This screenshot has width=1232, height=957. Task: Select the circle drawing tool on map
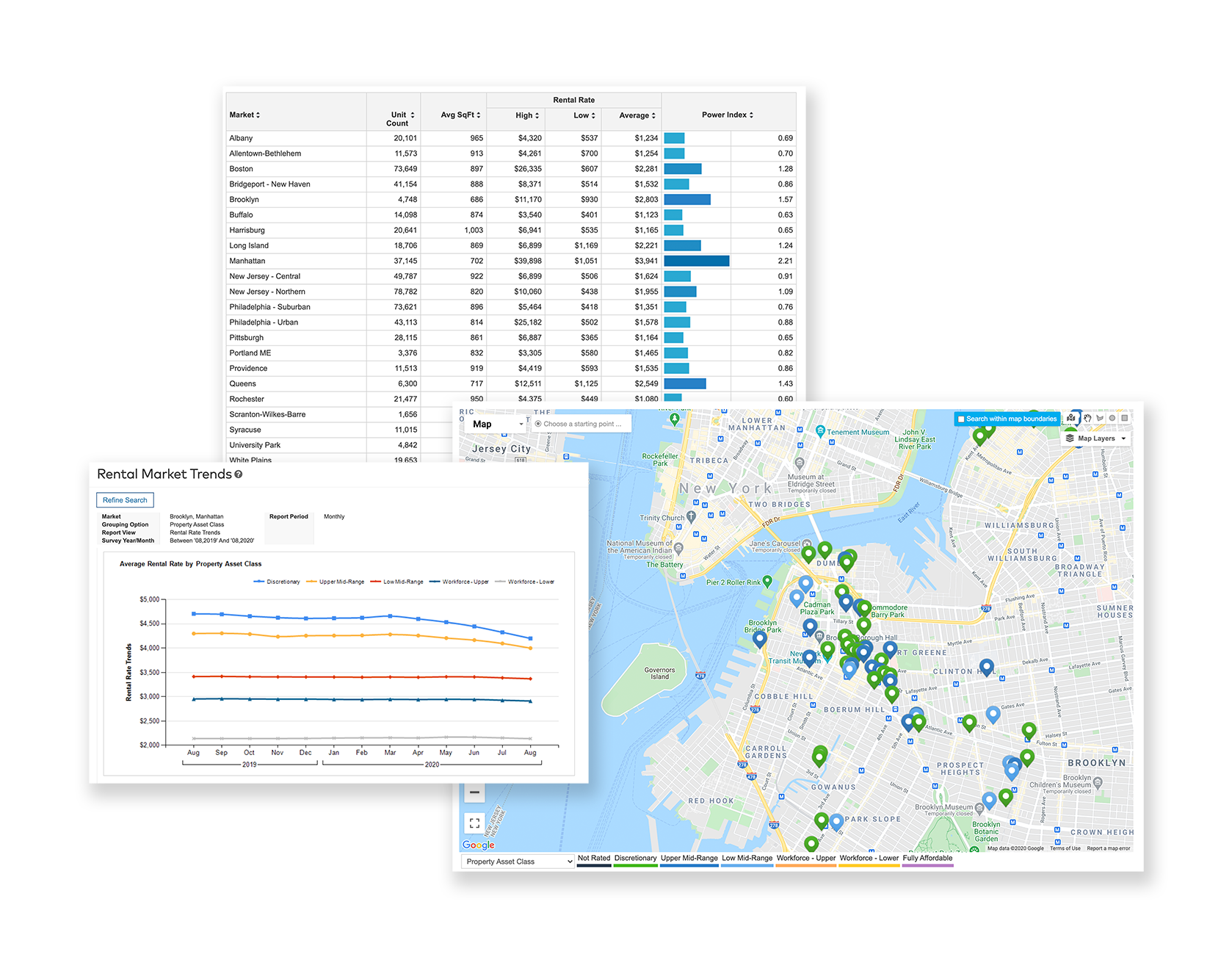tap(1112, 419)
